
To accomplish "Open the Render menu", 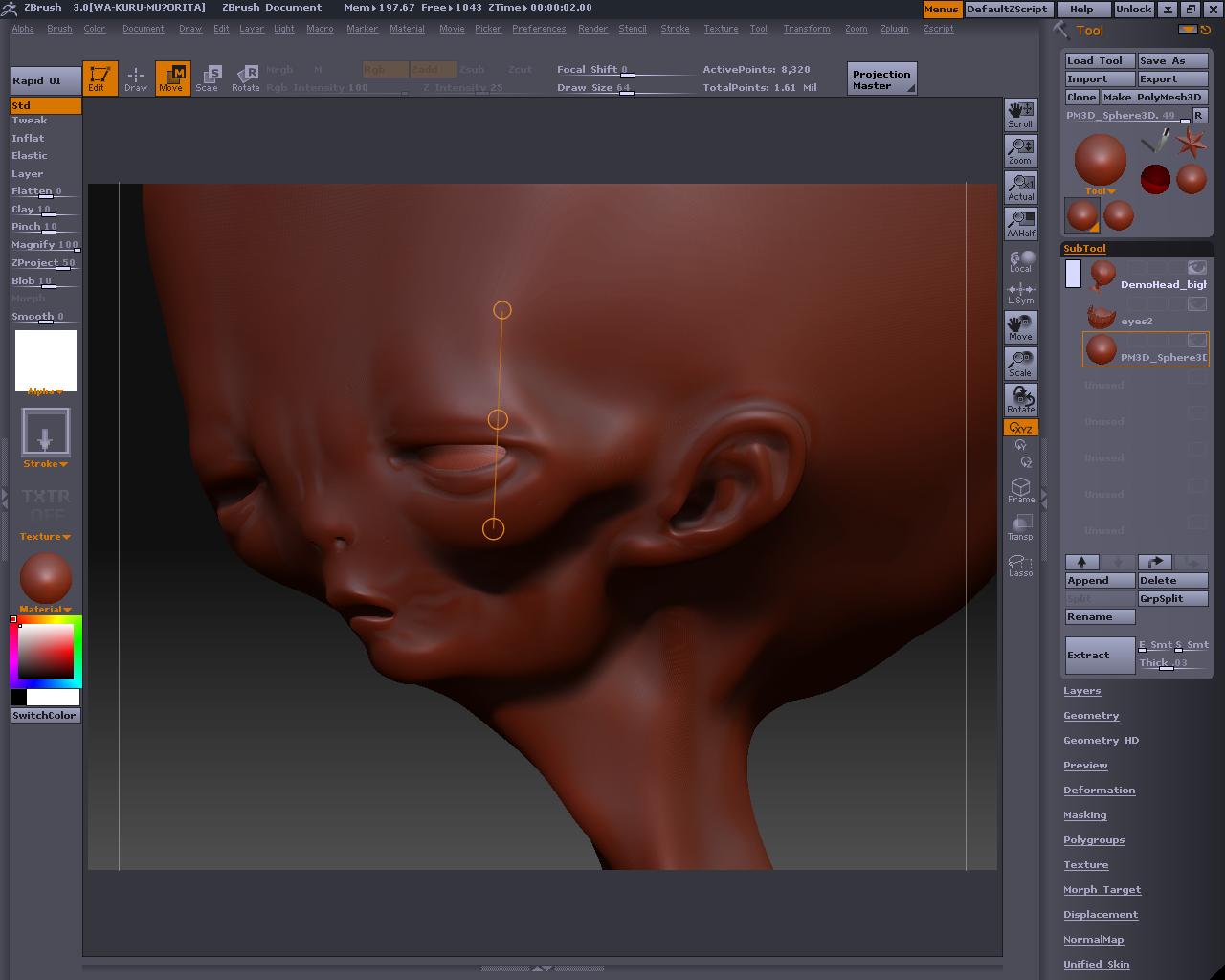I will (593, 29).
